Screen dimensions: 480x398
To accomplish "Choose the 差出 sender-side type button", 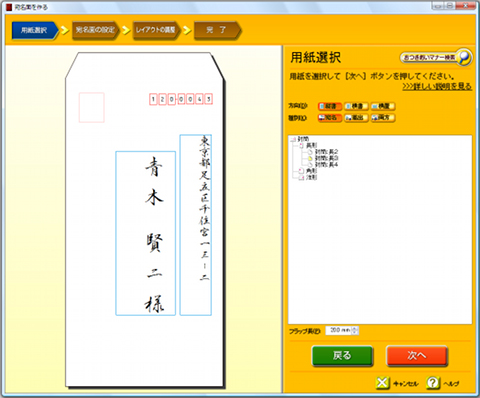I will (x=356, y=118).
